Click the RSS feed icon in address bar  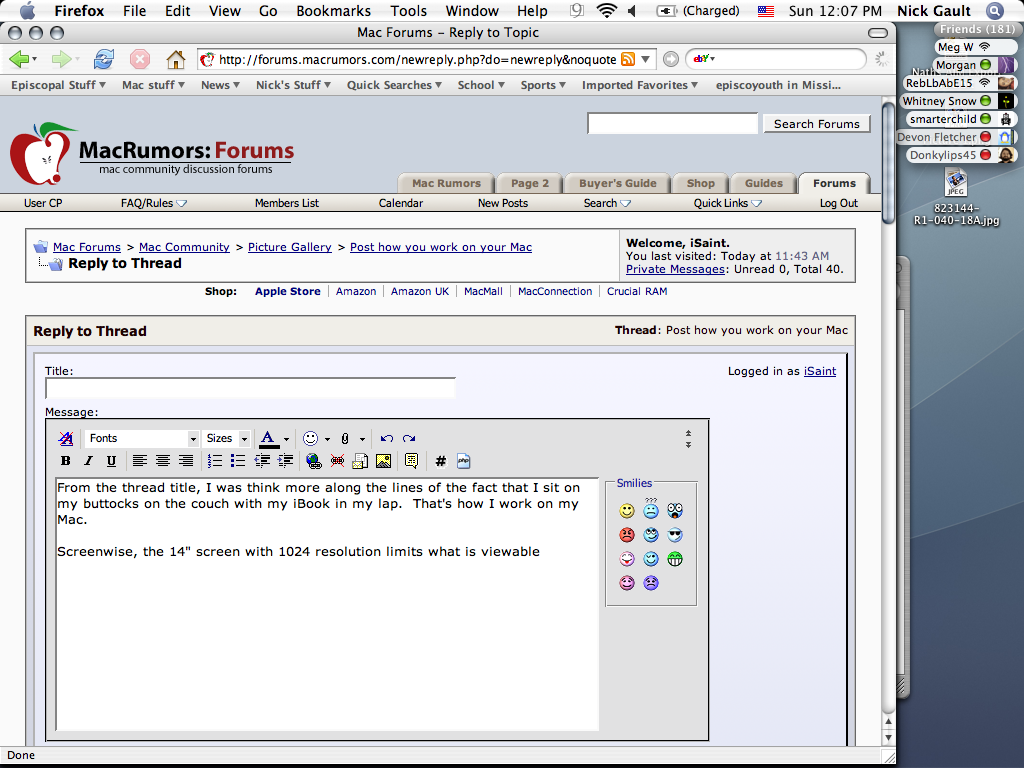(628, 59)
